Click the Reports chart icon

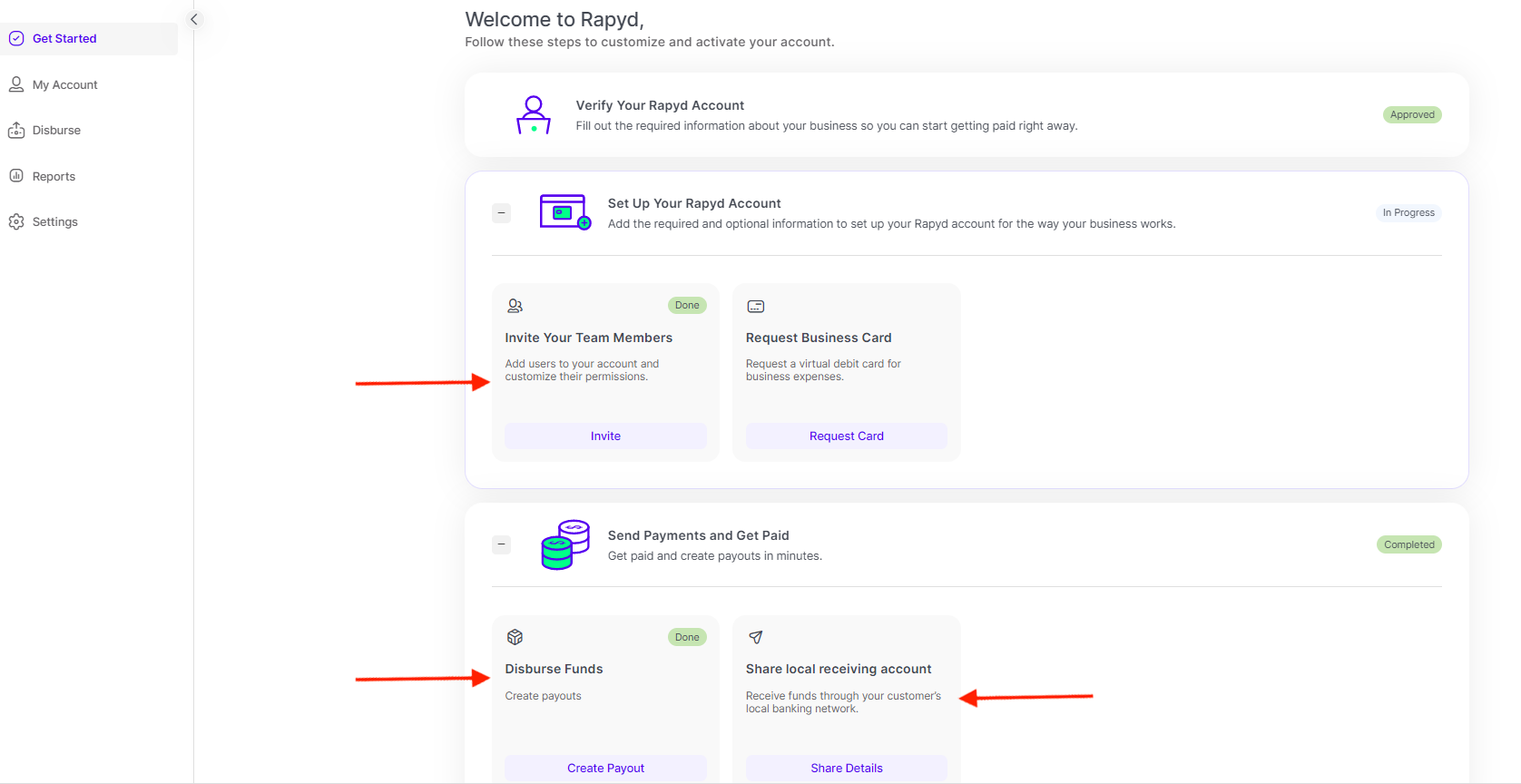click(16, 176)
